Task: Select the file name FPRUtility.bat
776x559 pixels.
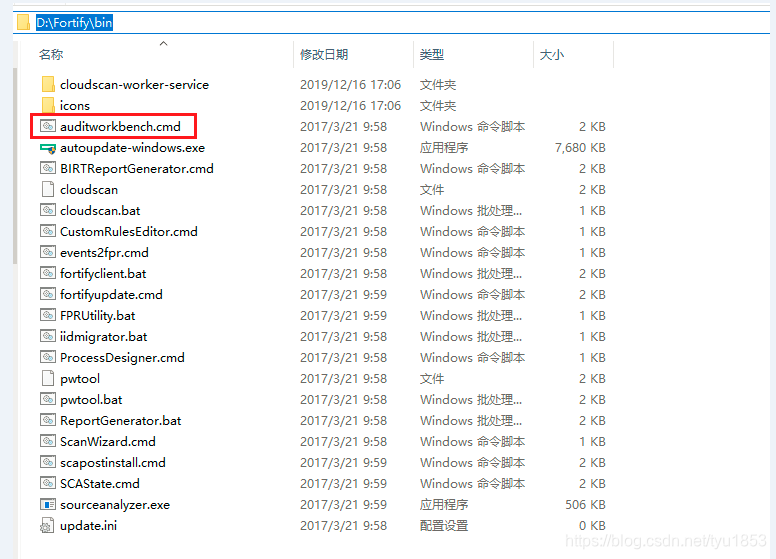Action: coord(97,316)
